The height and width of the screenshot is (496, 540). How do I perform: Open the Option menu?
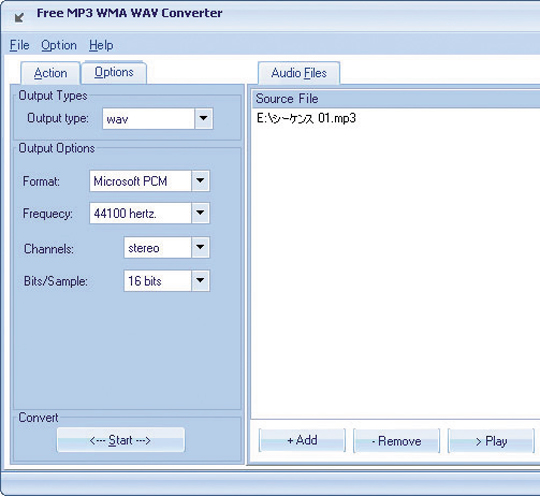59,45
